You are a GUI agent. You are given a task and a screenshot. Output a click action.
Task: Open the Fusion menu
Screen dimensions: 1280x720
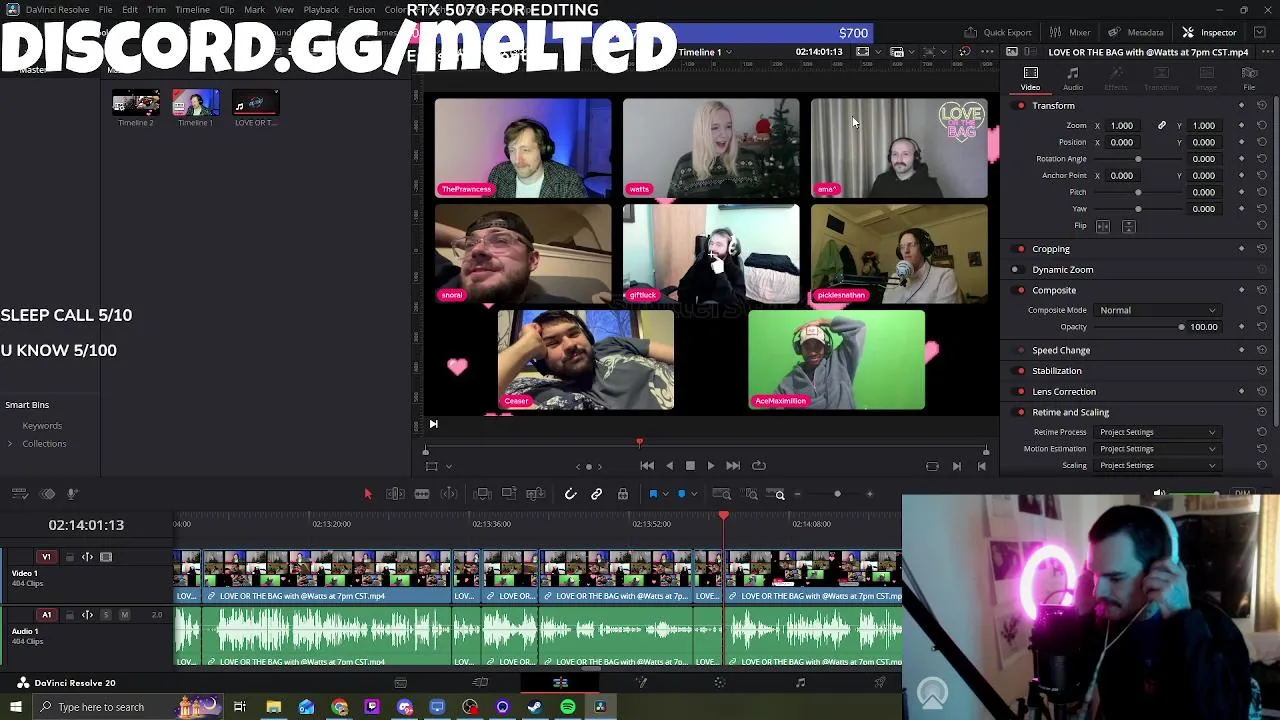pyautogui.click(x=362, y=10)
